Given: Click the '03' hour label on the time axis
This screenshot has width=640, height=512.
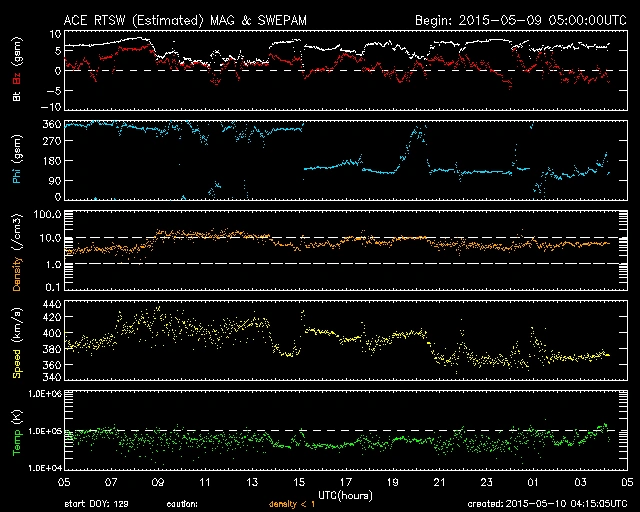Looking at the screenshot, I should click(580, 483).
